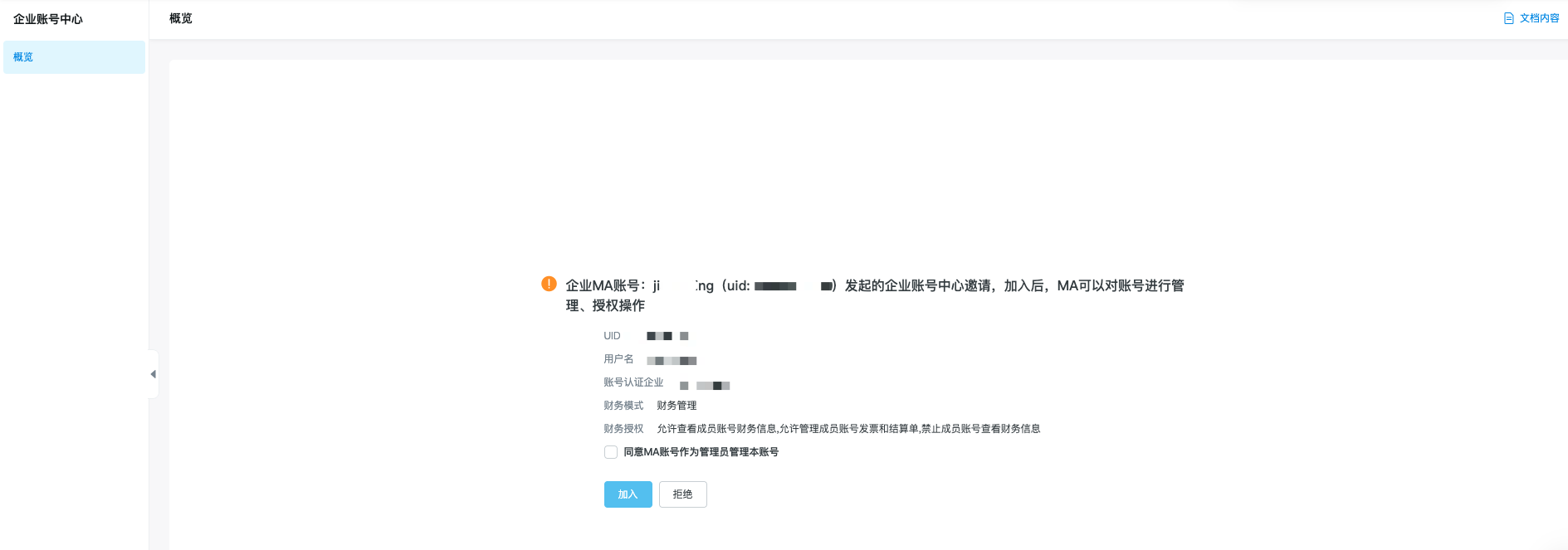The height and width of the screenshot is (550, 1568).
Task: Click the 账号认证企业 field label
Action: [633, 382]
